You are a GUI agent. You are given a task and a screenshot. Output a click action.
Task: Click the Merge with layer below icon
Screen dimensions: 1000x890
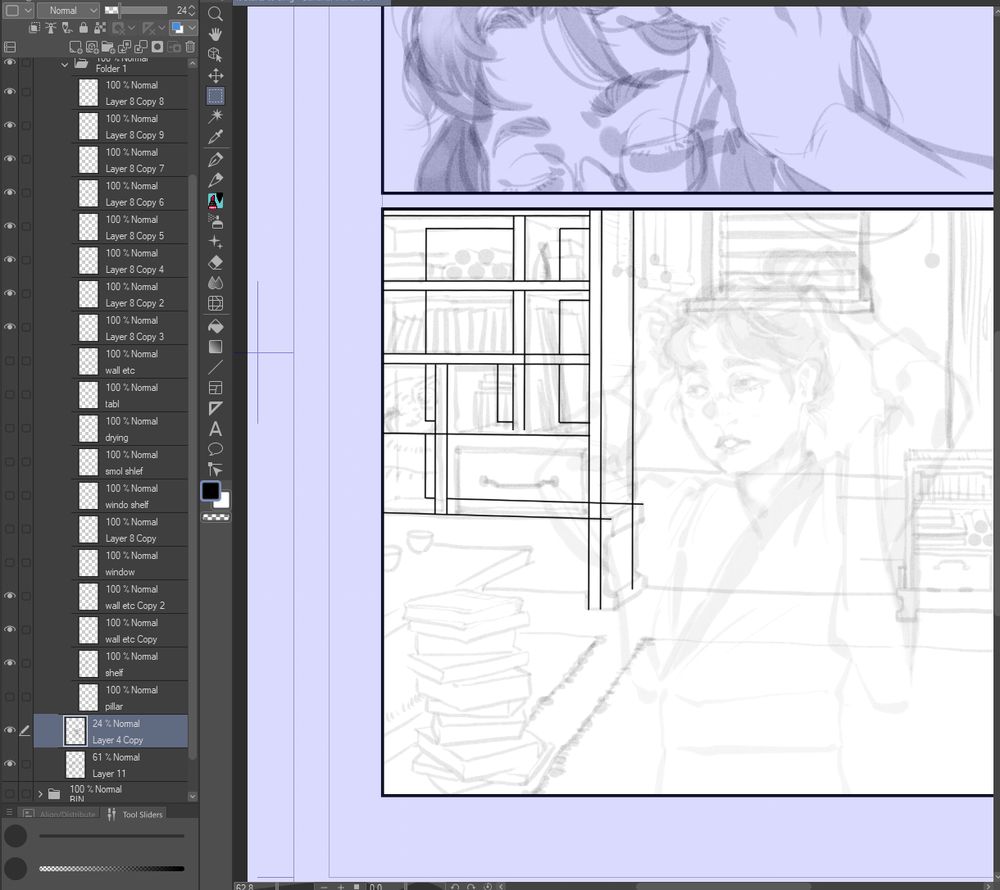pyautogui.click(x=141, y=47)
